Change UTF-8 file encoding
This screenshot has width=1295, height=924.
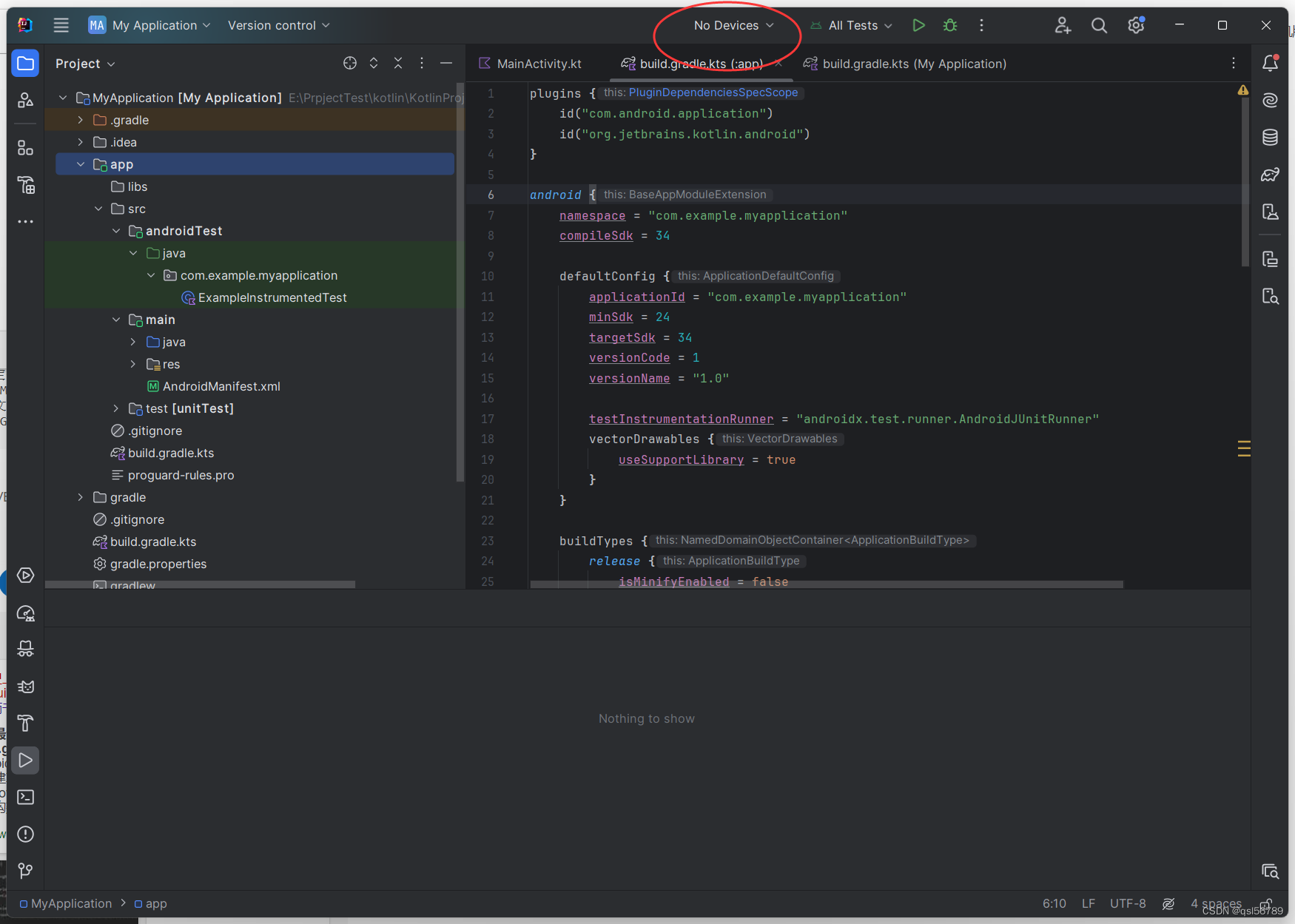click(1128, 903)
